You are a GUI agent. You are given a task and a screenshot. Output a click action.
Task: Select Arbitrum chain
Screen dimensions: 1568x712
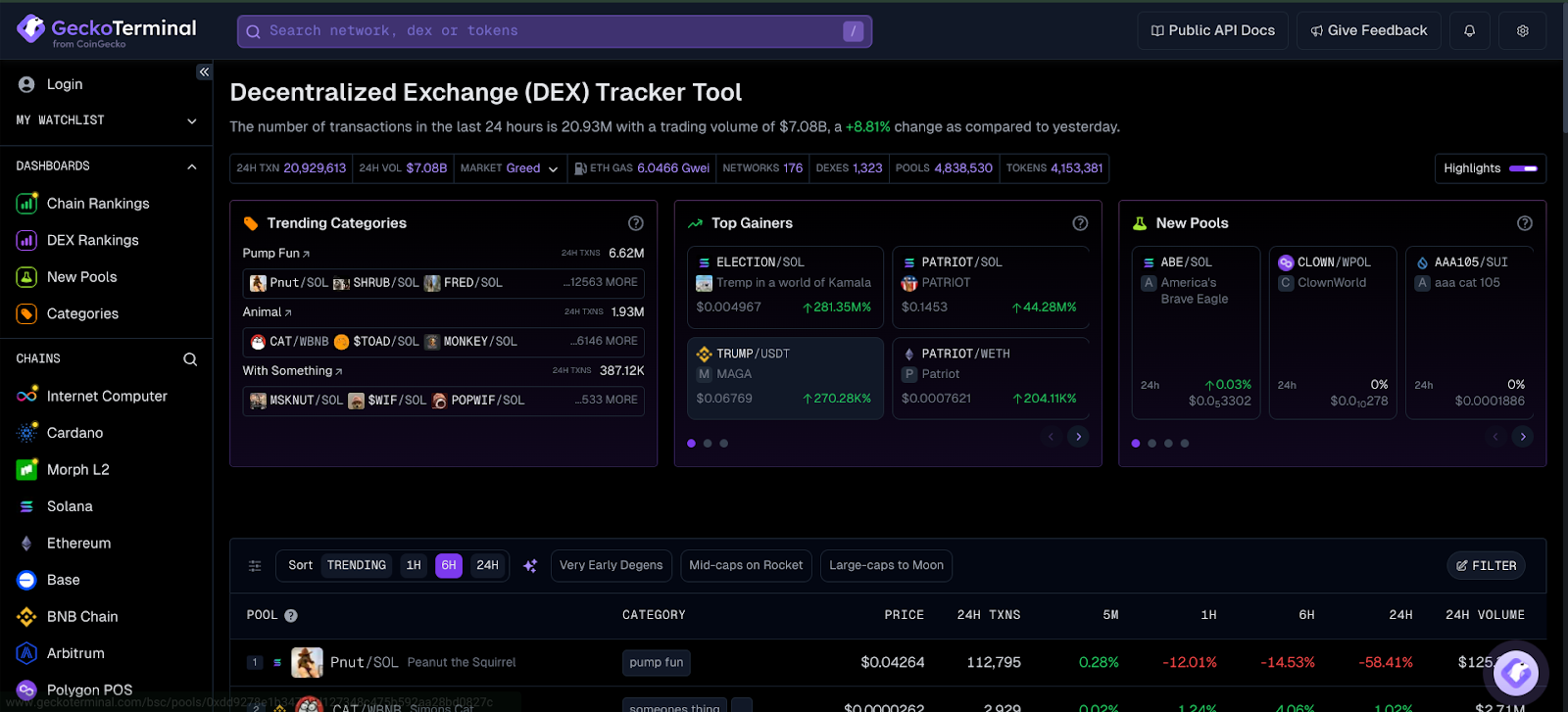(x=75, y=653)
